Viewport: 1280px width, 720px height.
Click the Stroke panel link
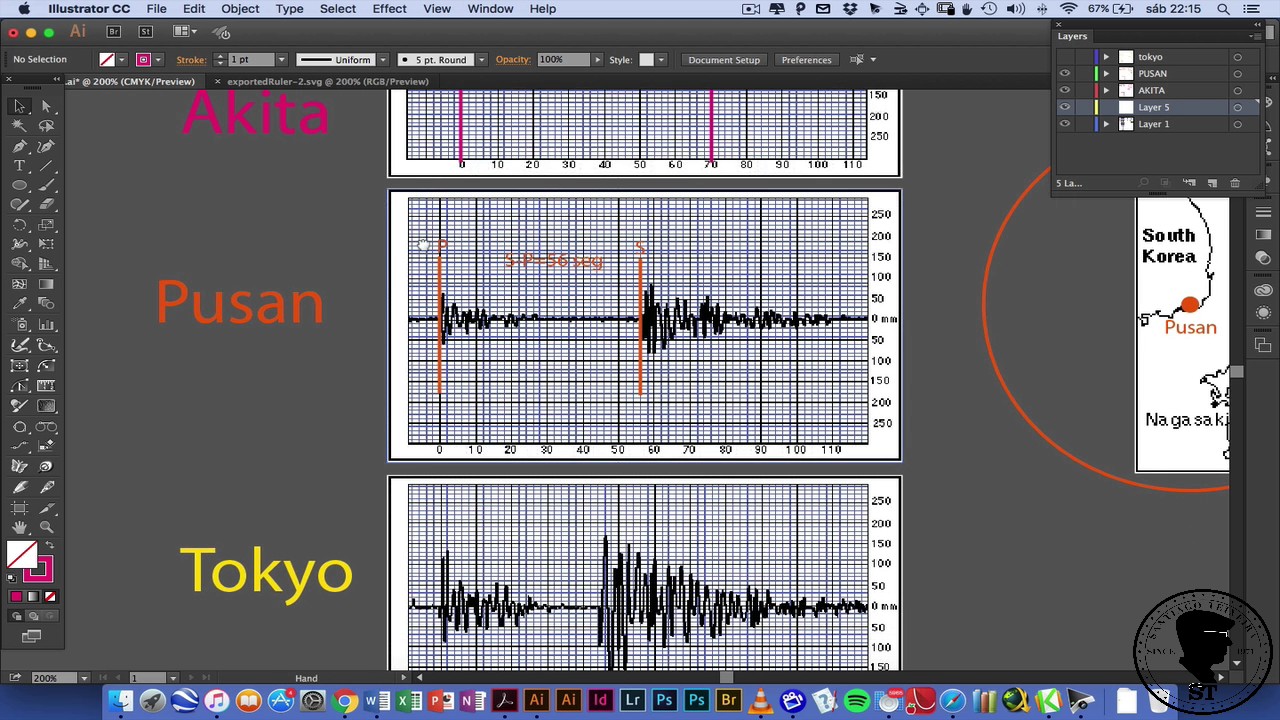[191, 59]
